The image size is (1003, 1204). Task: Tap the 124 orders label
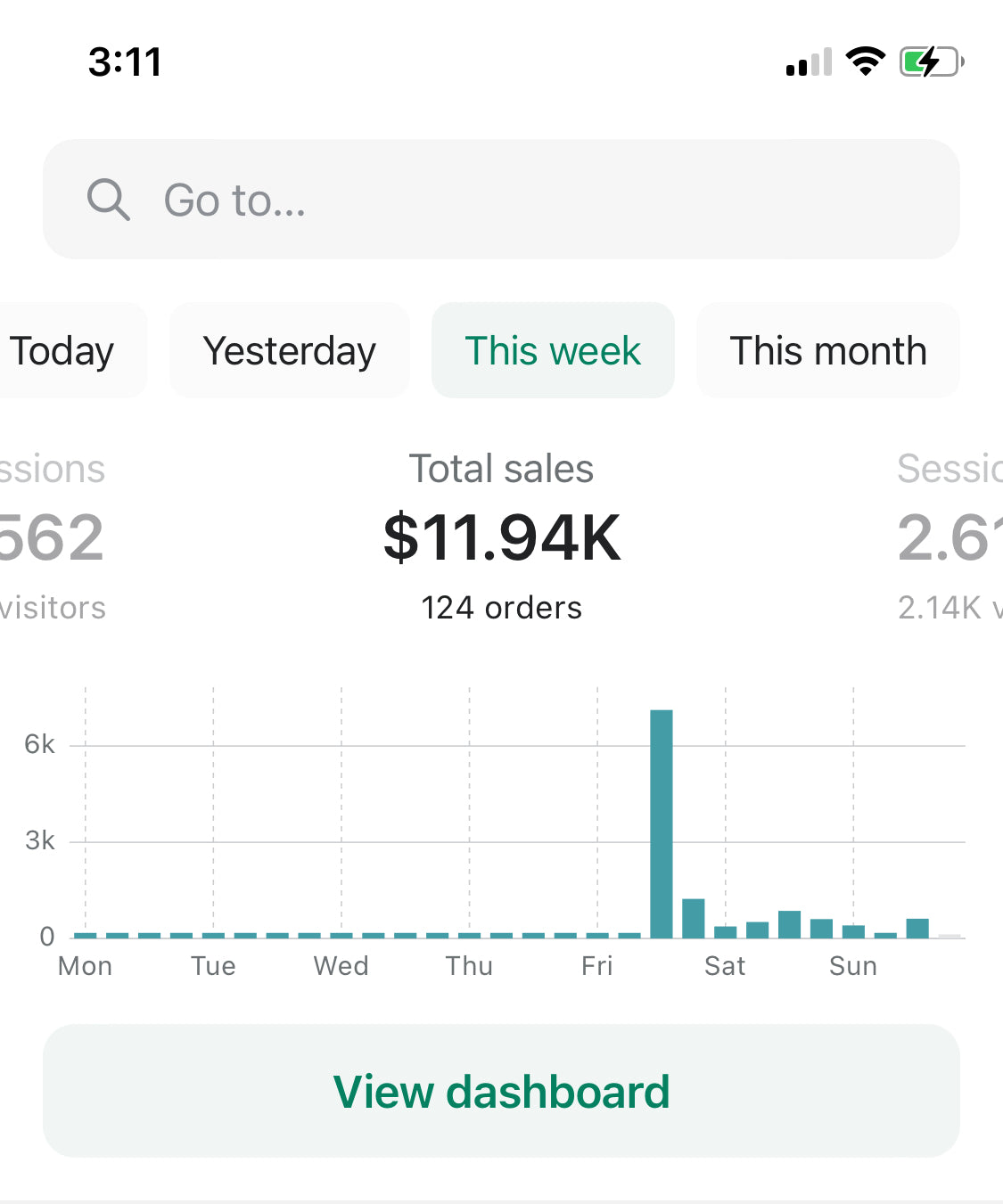[x=501, y=608]
